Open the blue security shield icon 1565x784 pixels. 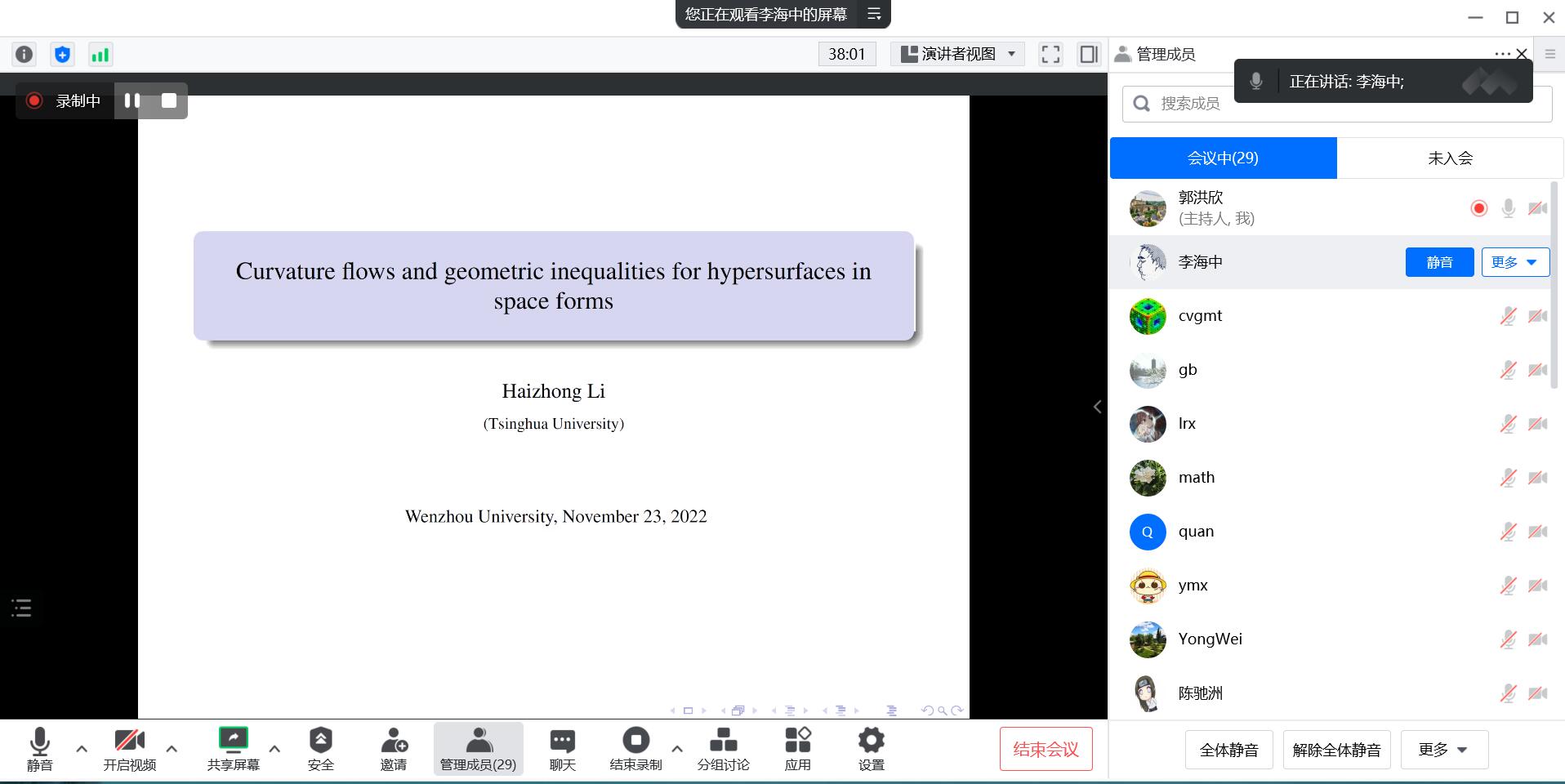[x=62, y=55]
